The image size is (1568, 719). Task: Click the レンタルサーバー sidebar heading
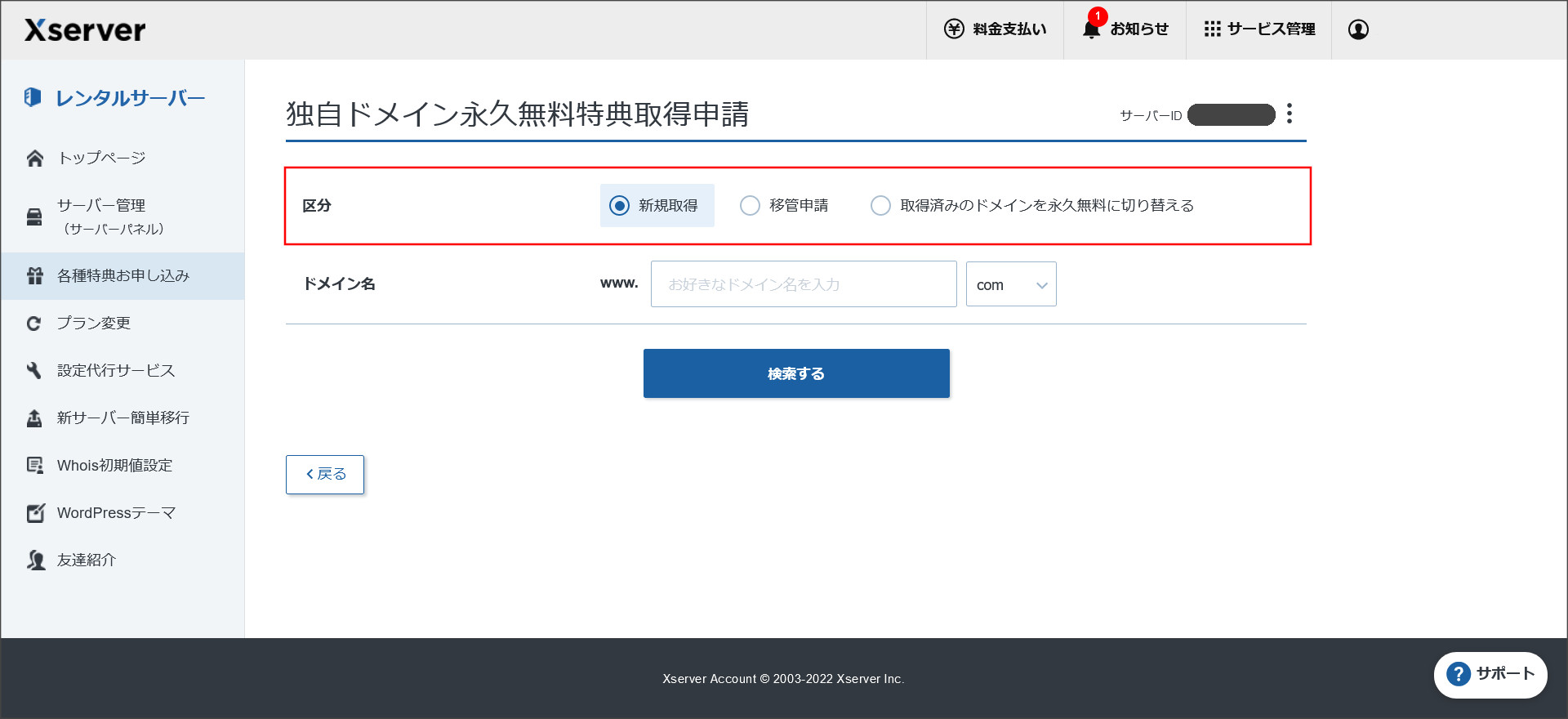point(130,98)
